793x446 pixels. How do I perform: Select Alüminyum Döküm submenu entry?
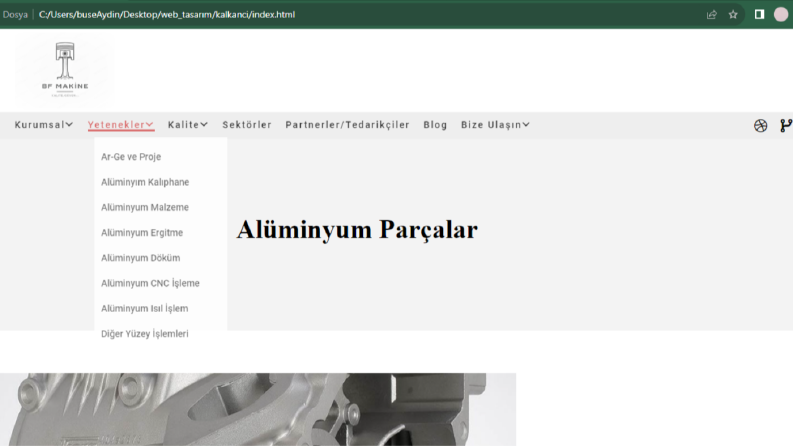[x=141, y=258]
